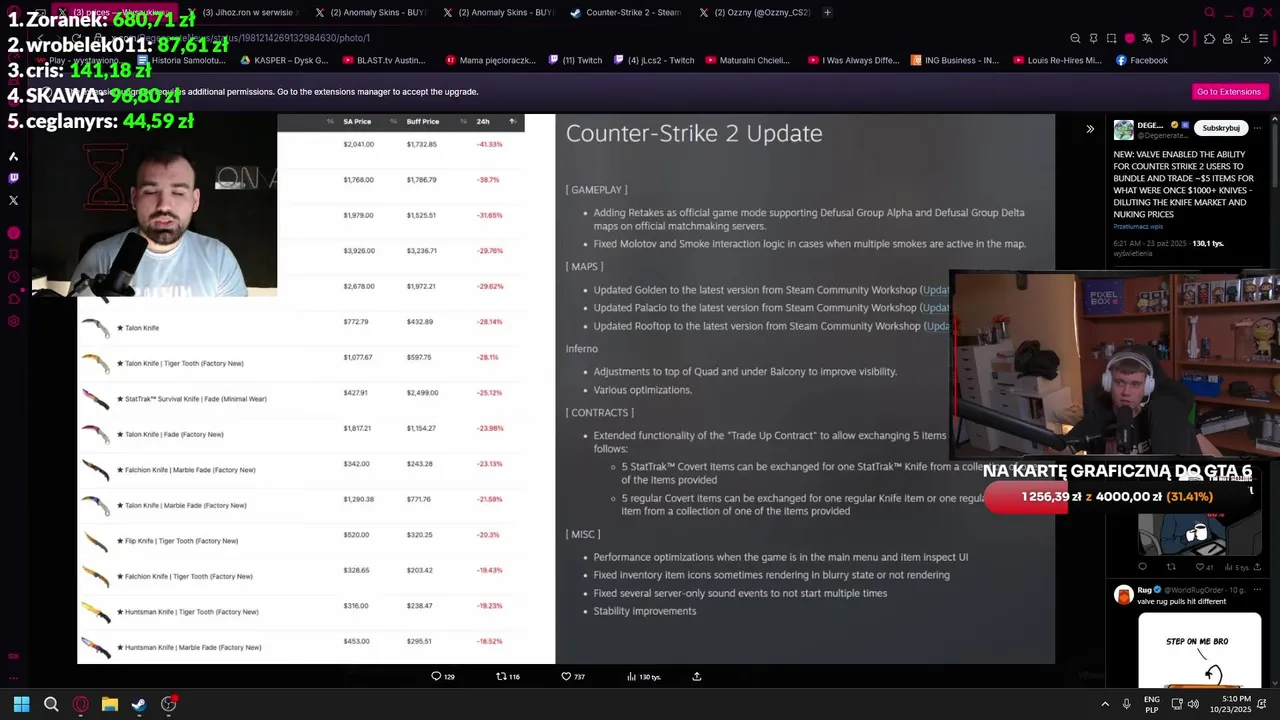Screen dimensions: 1280x720
Task: Open the jLcs2 - Twitch bookmark
Action: tap(654, 60)
